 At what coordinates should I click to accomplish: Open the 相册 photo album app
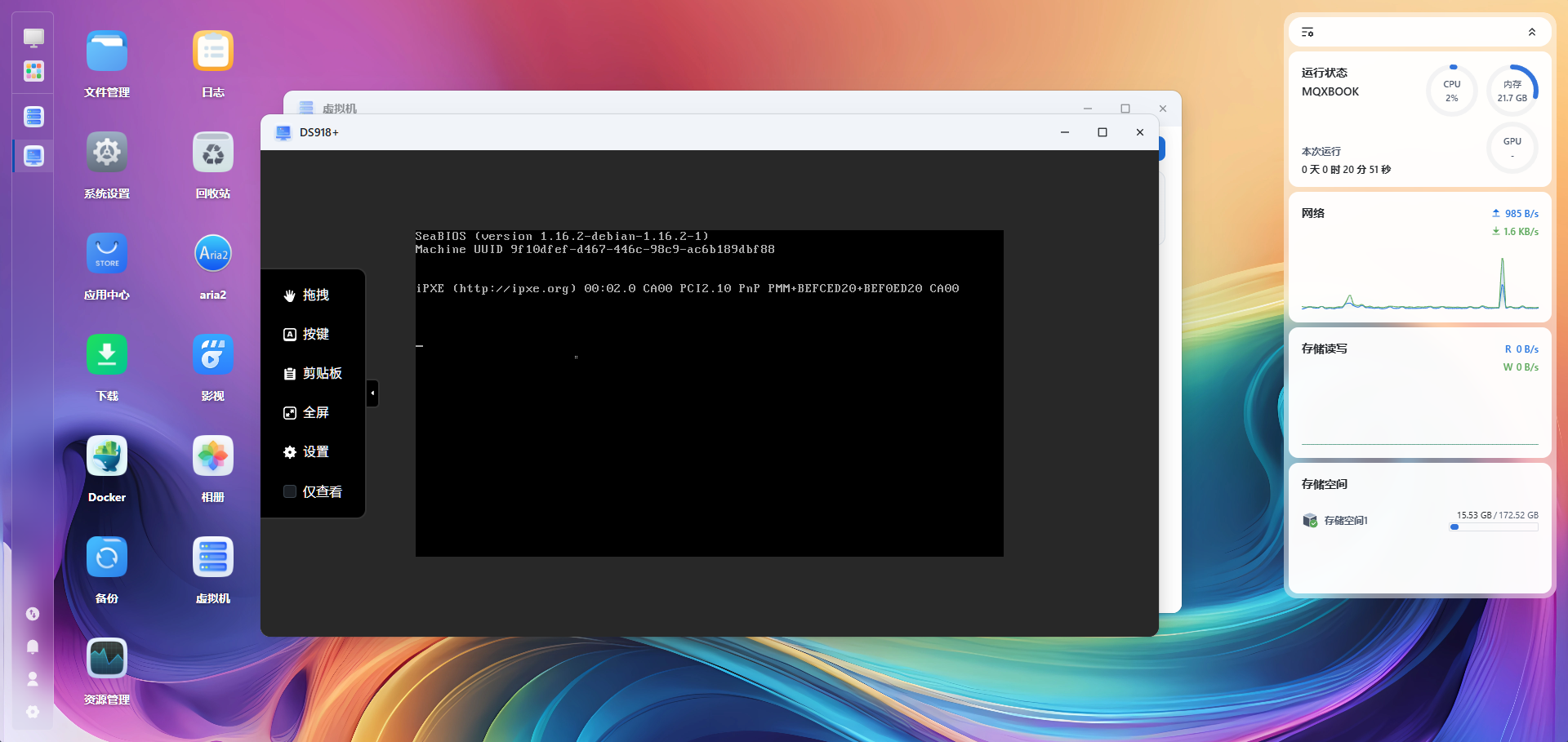coord(213,456)
